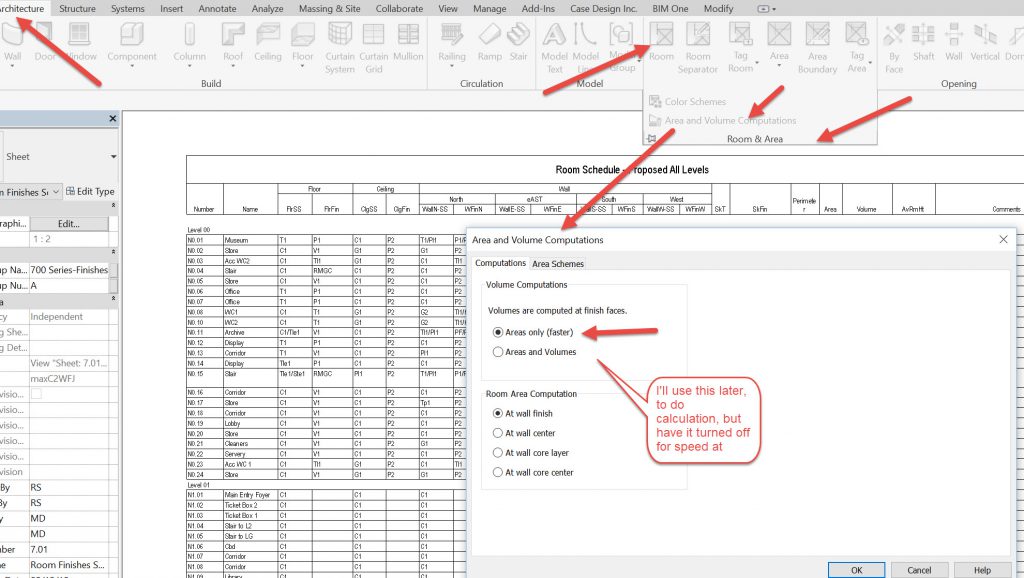Choose At wall core layer option
The width and height of the screenshot is (1024, 578).
click(499, 452)
